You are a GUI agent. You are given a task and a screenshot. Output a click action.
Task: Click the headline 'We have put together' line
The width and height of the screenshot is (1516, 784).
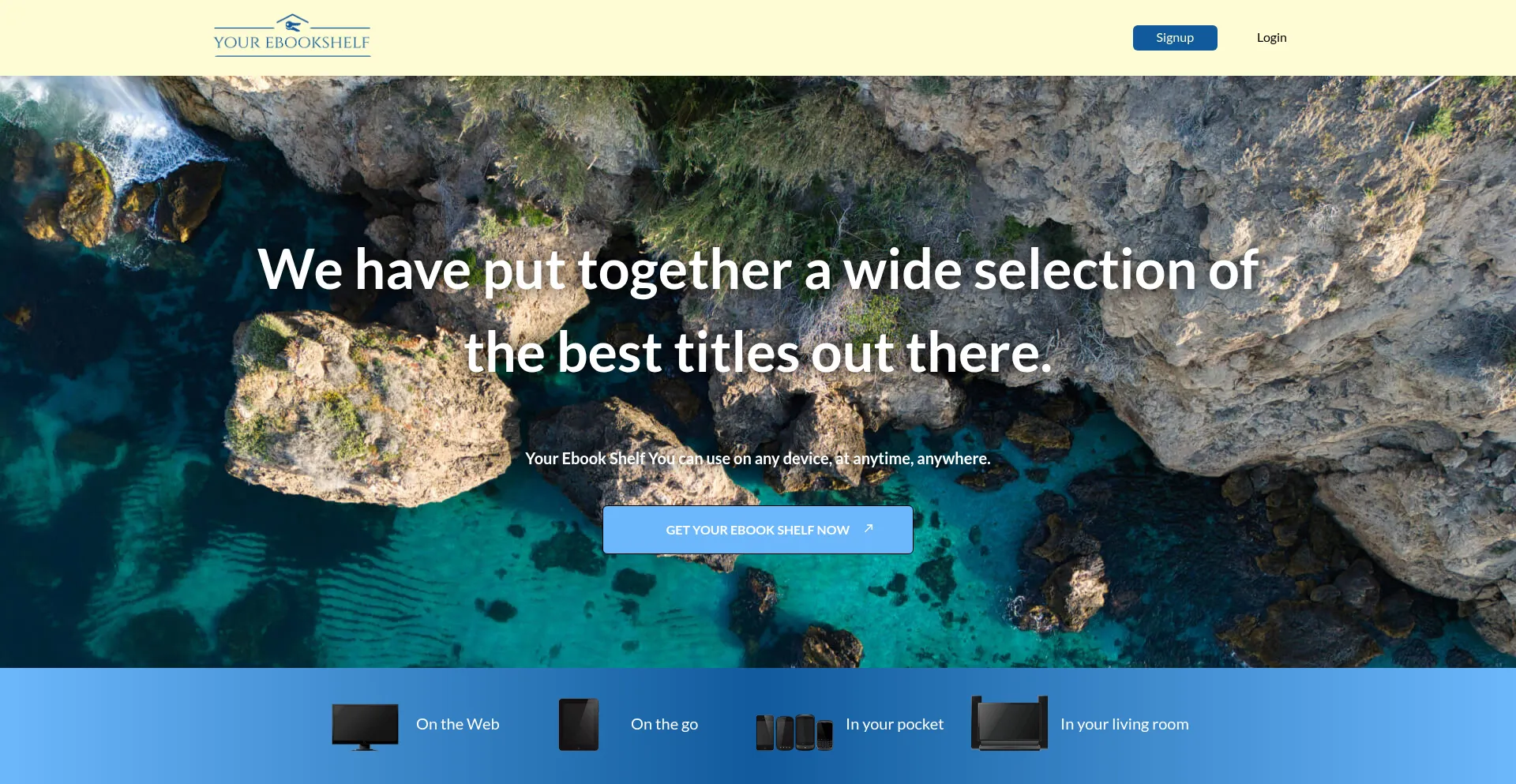pyautogui.click(x=757, y=270)
